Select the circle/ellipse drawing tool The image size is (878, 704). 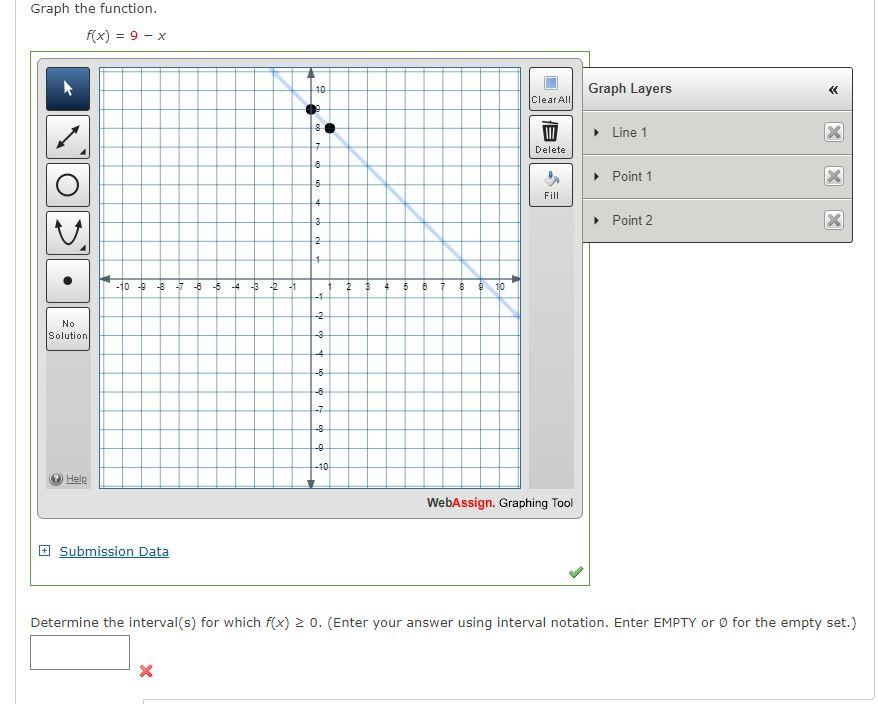pyautogui.click(x=67, y=184)
